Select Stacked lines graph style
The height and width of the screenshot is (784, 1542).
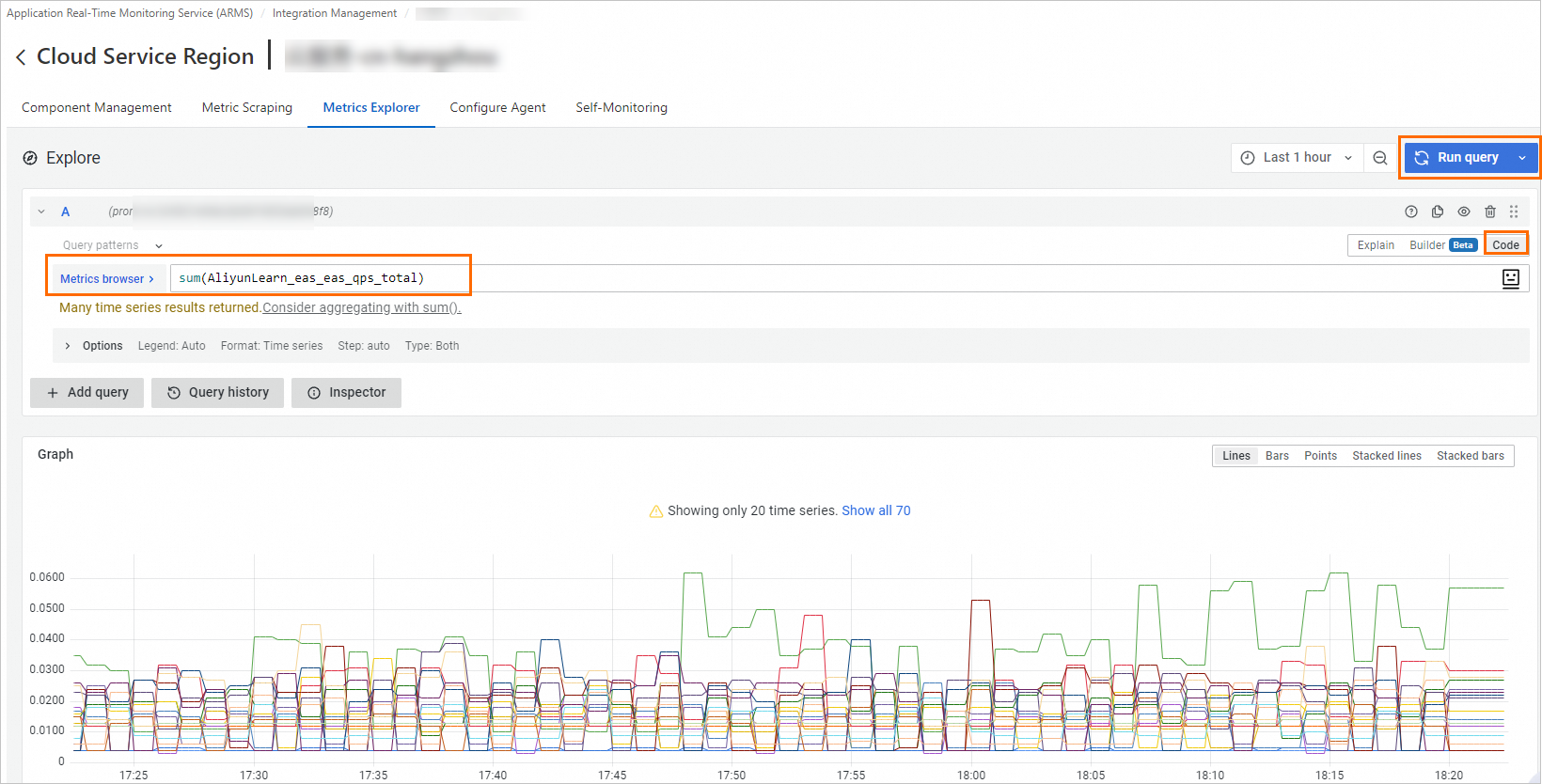(x=1387, y=456)
